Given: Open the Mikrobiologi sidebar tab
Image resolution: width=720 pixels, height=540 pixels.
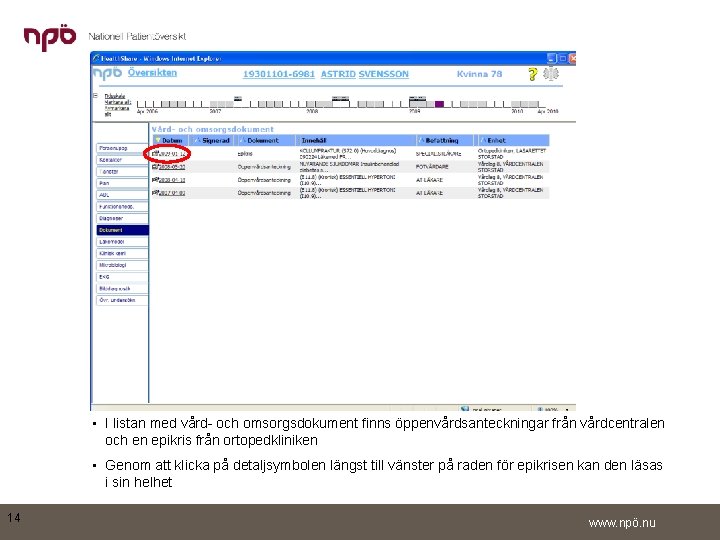Looking at the screenshot, I should (x=123, y=265).
